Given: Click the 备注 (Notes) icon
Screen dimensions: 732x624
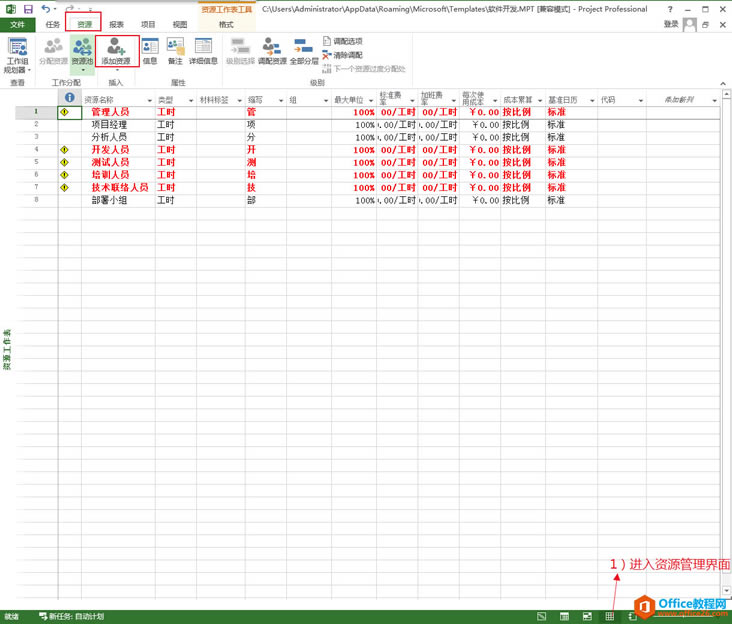Looking at the screenshot, I should click(x=175, y=50).
